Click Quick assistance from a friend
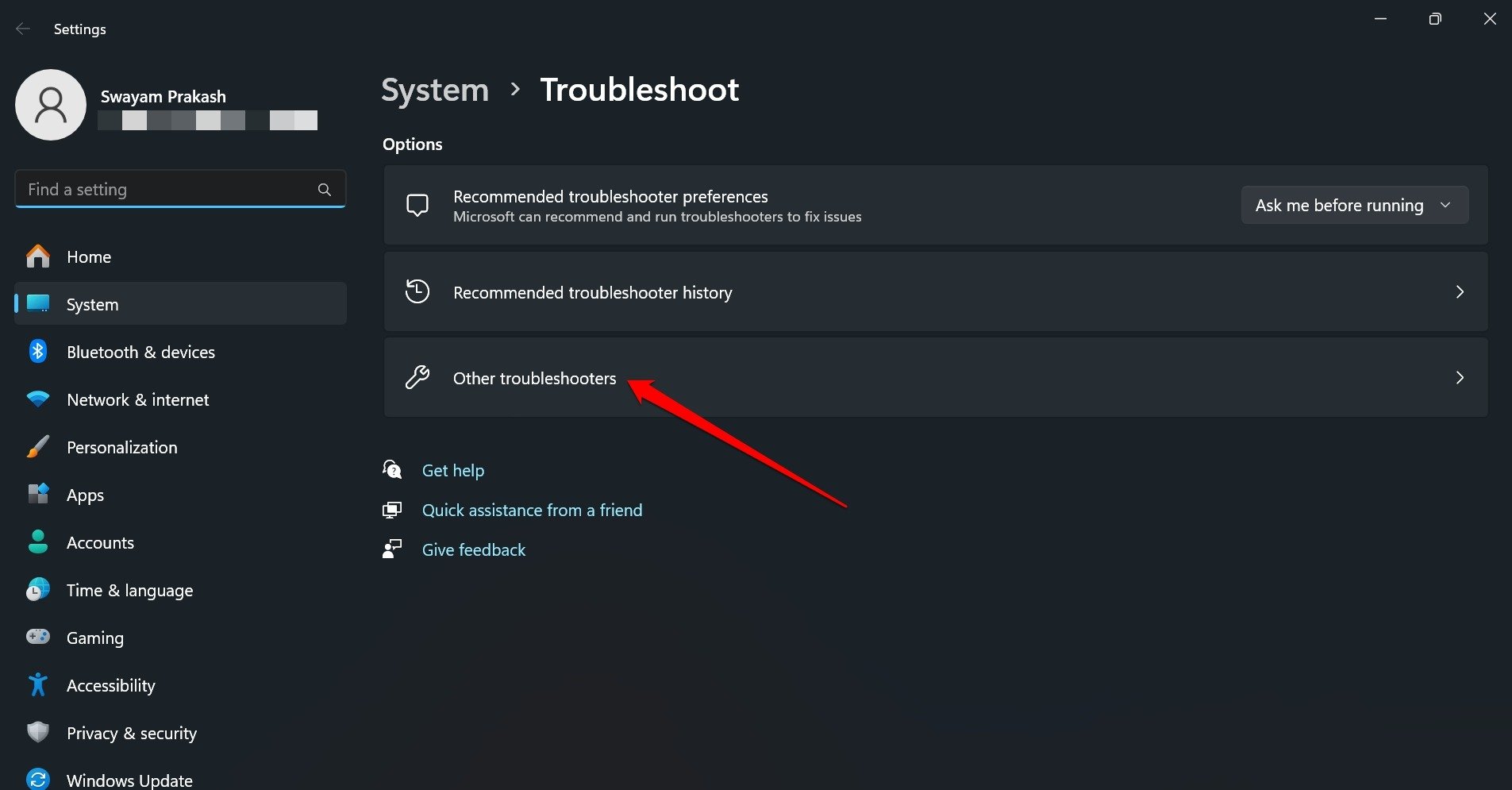This screenshot has width=1512, height=790. (532, 509)
